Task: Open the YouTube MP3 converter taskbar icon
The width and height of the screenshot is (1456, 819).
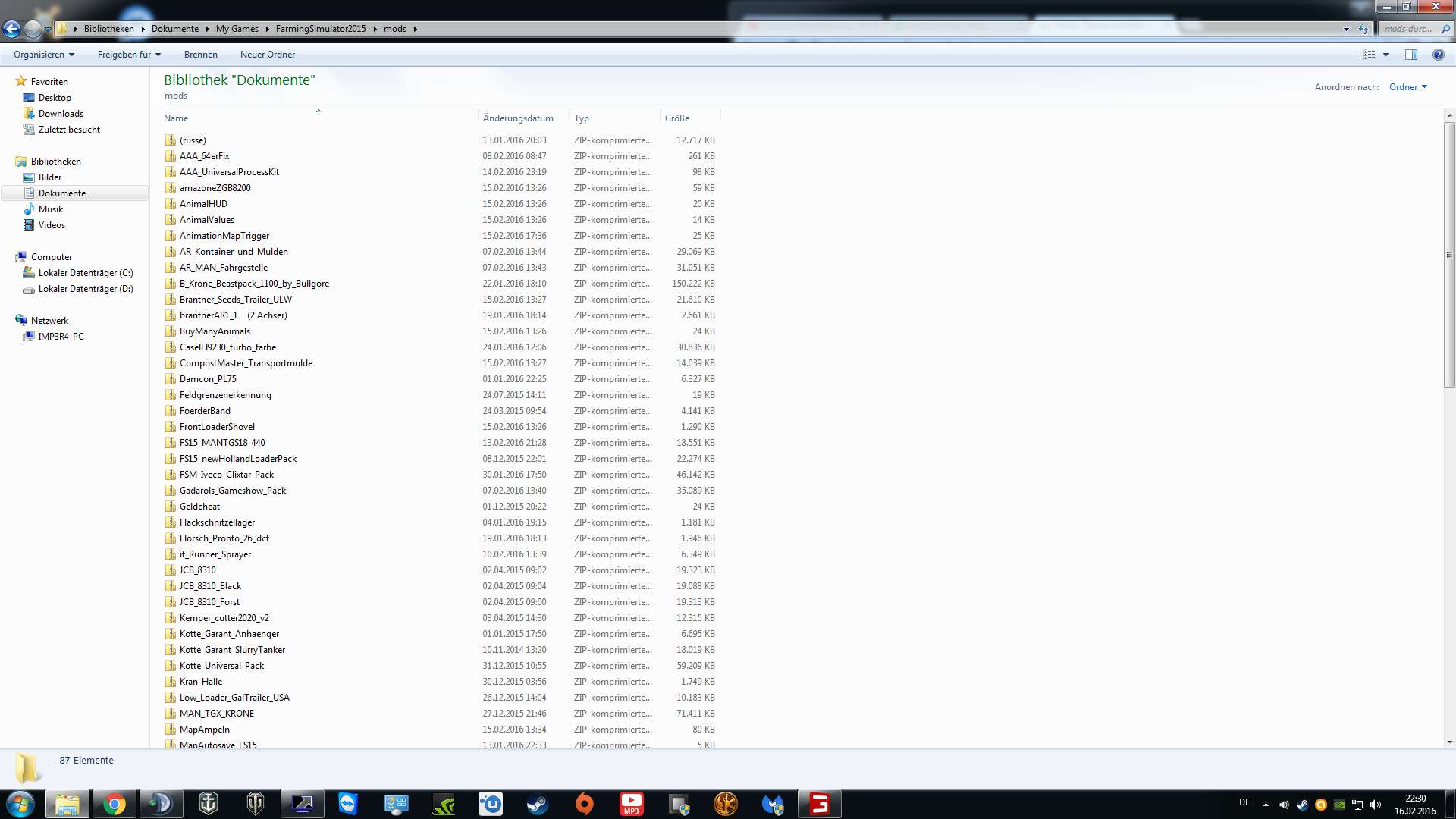Action: pos(632,804)
